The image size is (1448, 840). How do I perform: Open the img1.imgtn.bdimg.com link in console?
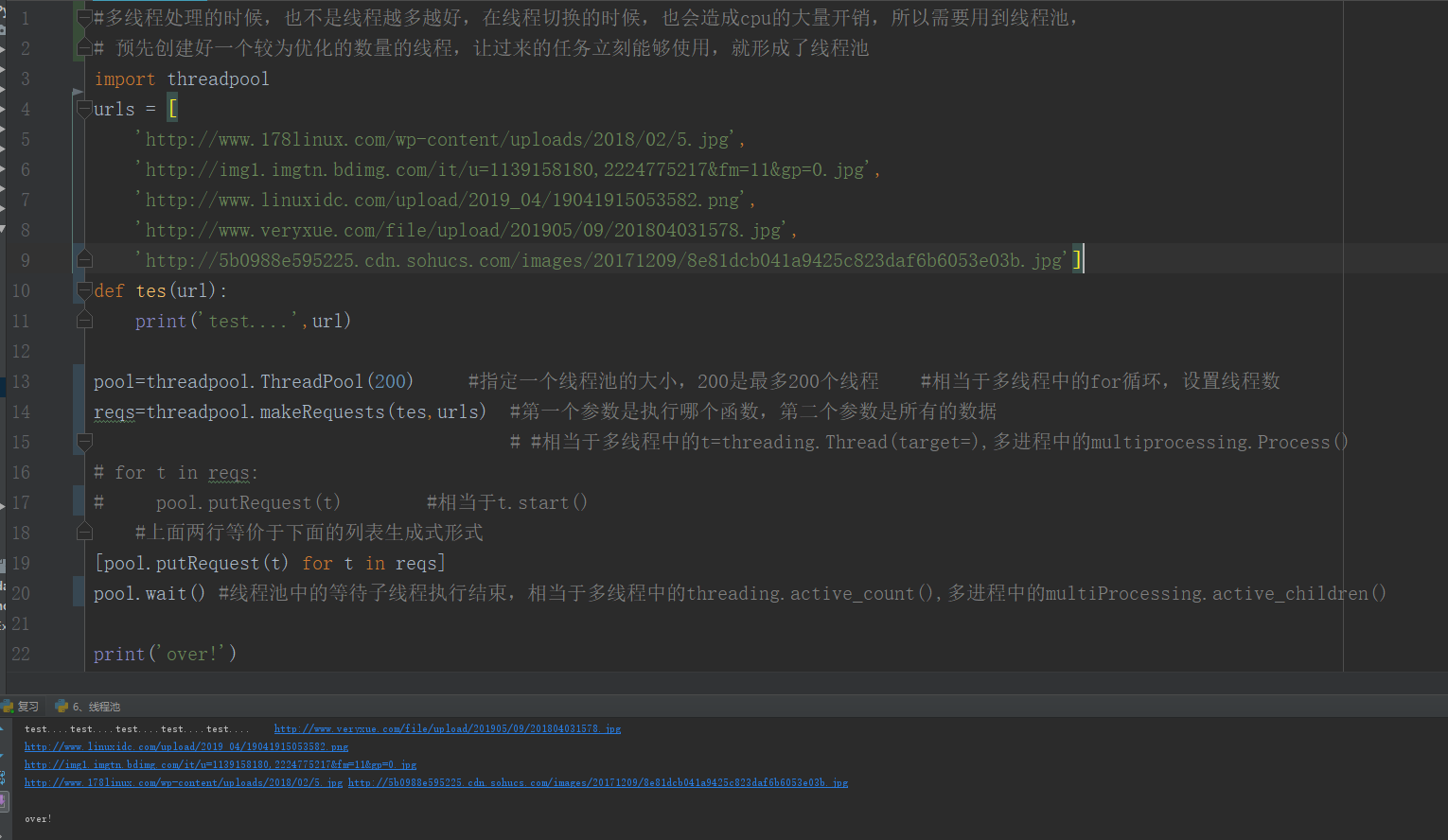click(x=221, y=765)
